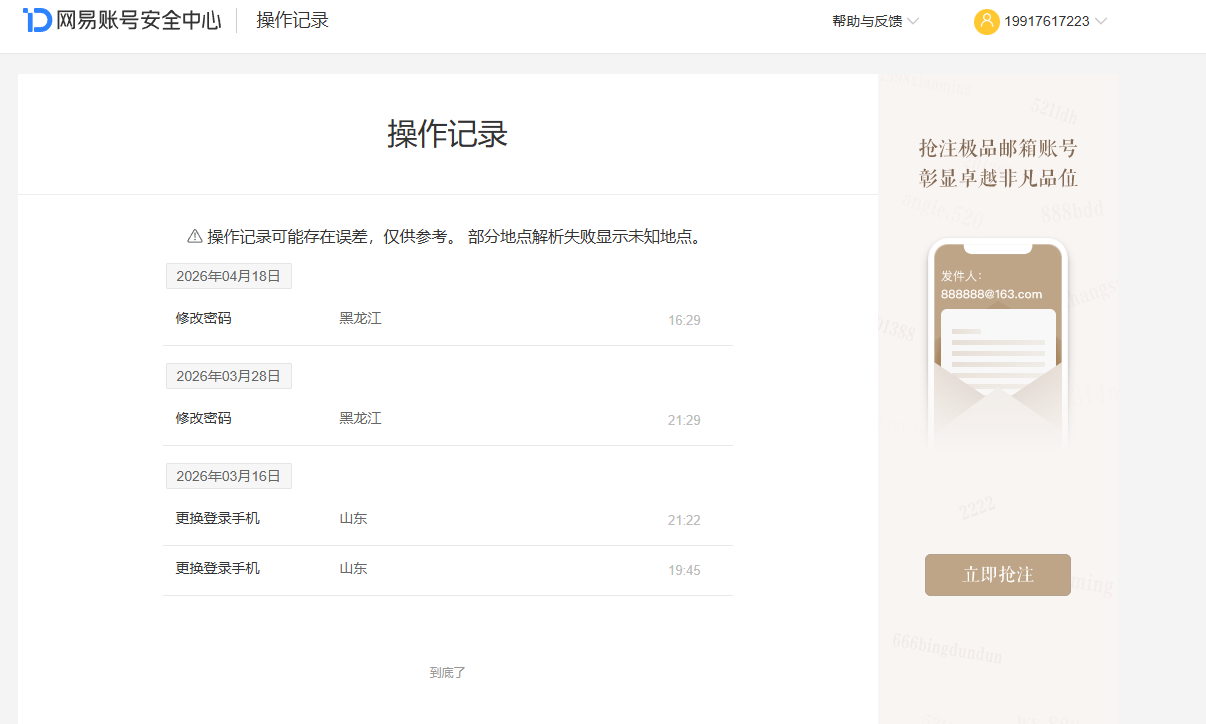Viewport: 1206px width, 724px height.
Task: Click 更换登录手机 entry at 21:22
Action: point(218,518)
